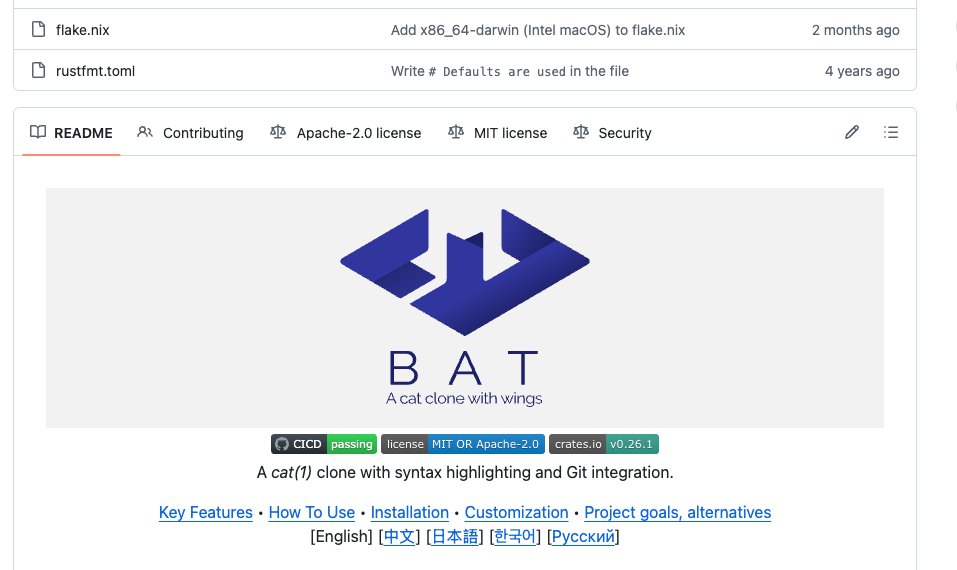This screenshot has height=570, width=957.
Task: Click the scales icon on Apache-2.0 tab
Action: point(278,132)
